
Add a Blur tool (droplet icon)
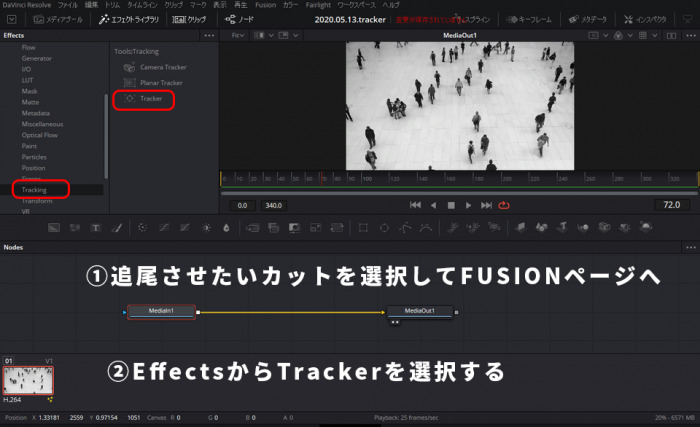226,228
